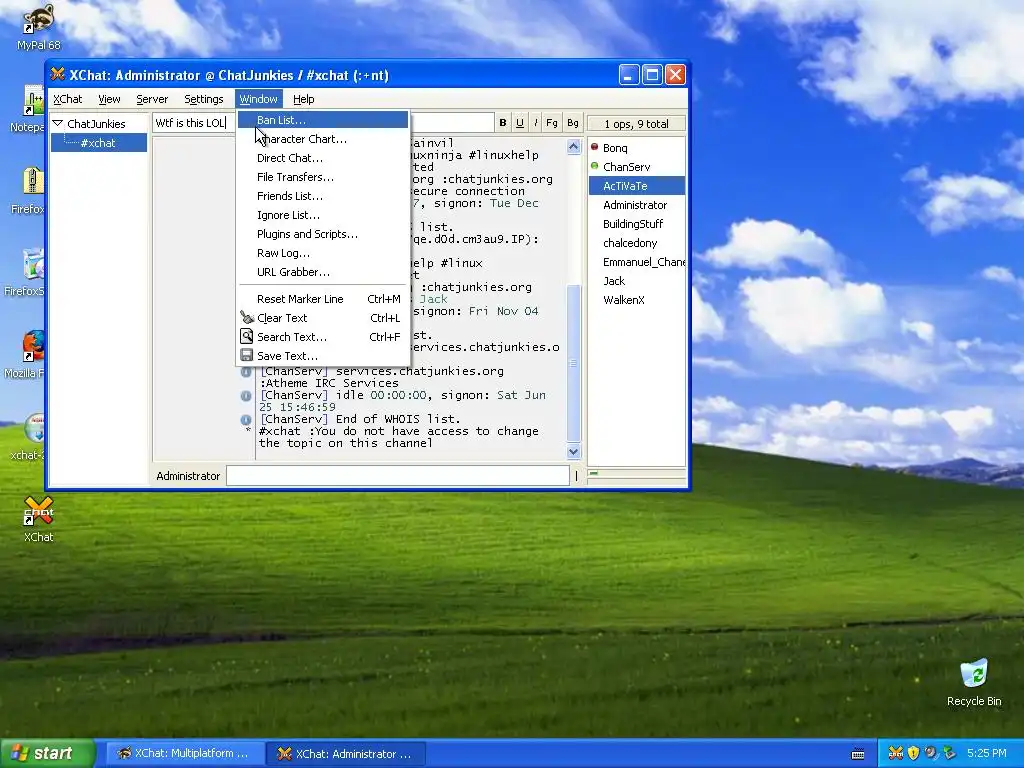Open Ignore List menu entry

(x=323, y=214)
